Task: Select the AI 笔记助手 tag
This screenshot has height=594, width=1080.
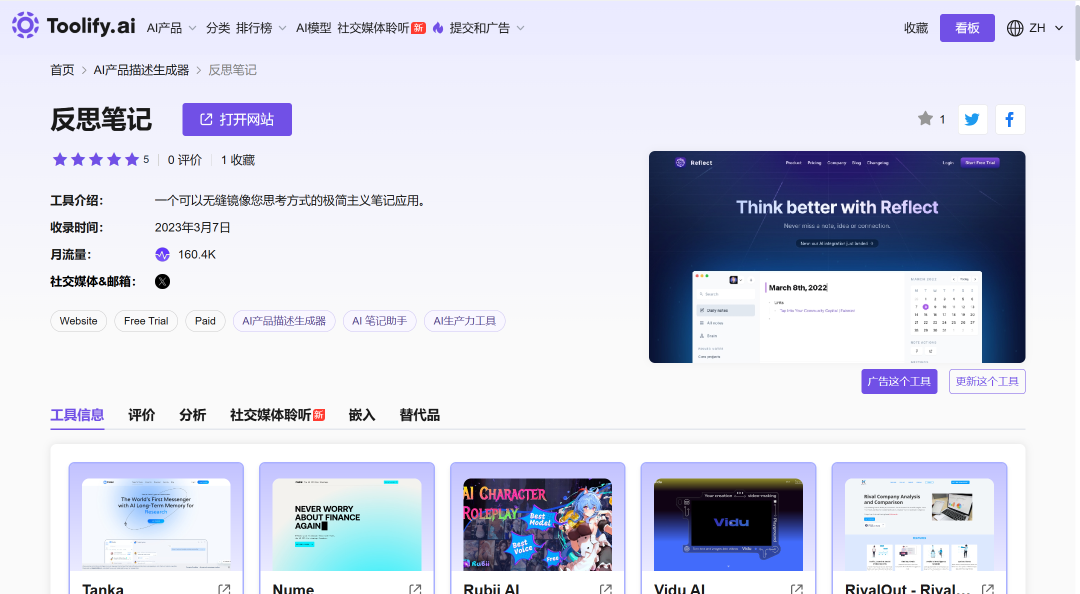Action: tap(380, 321)
